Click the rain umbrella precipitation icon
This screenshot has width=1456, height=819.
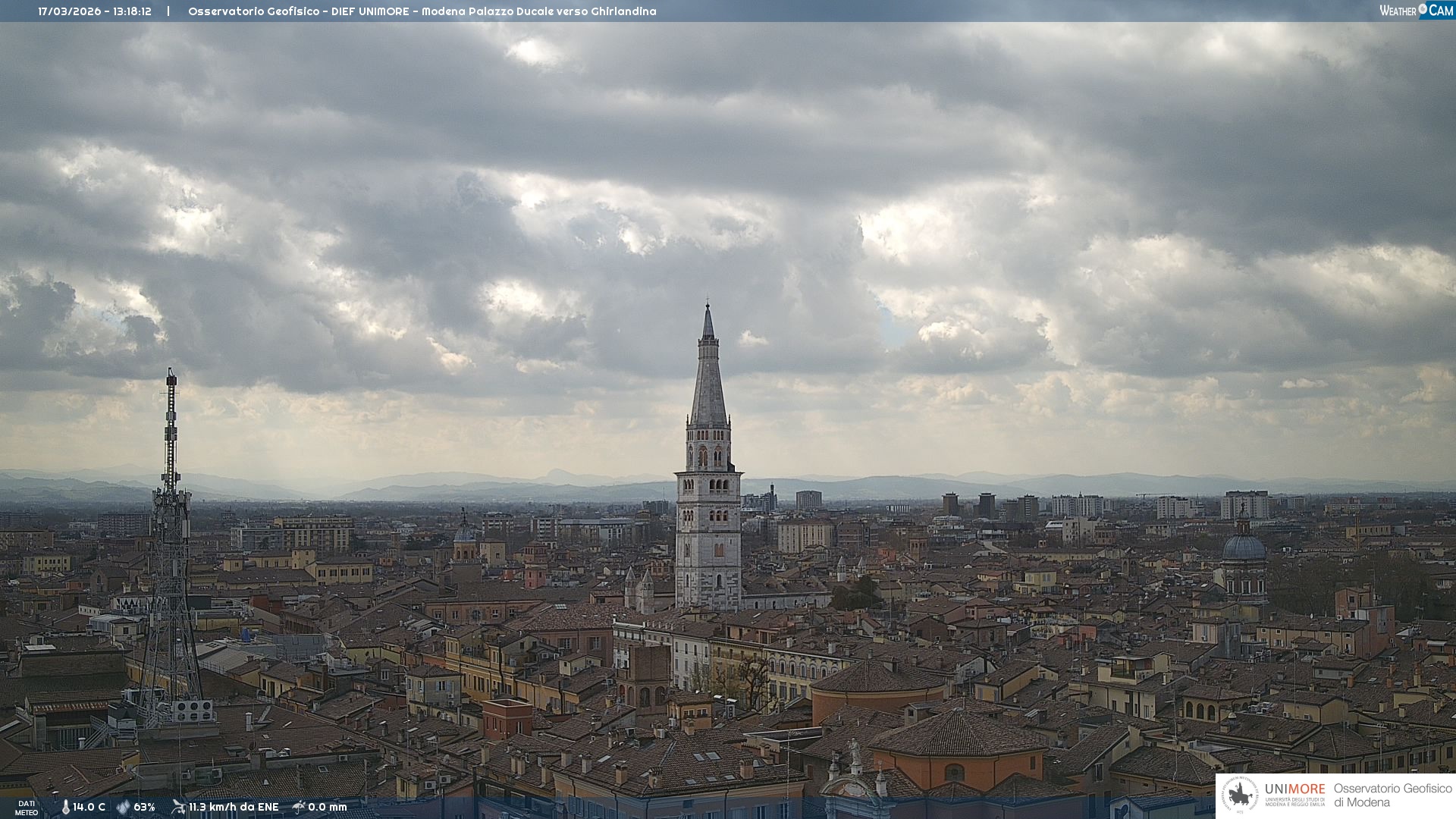point(298,807)
